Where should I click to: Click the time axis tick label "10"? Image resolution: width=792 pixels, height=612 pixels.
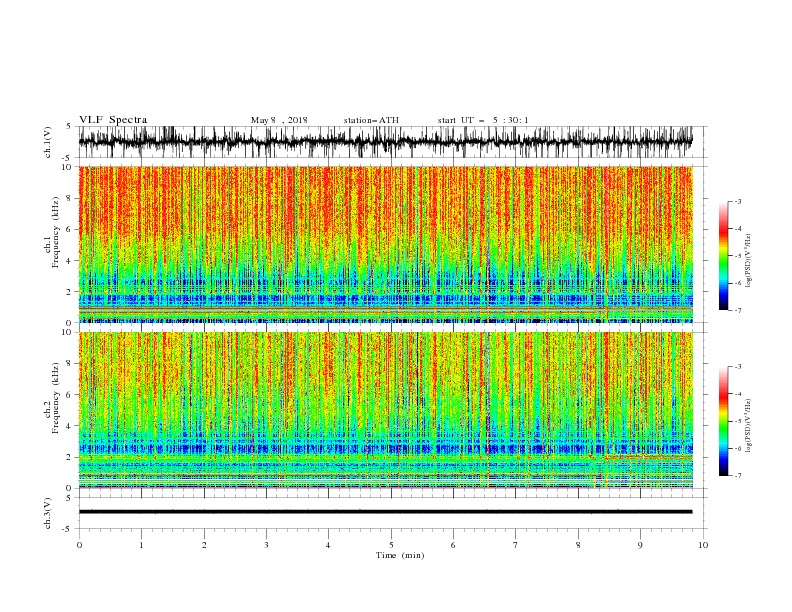tap(703, 545)
